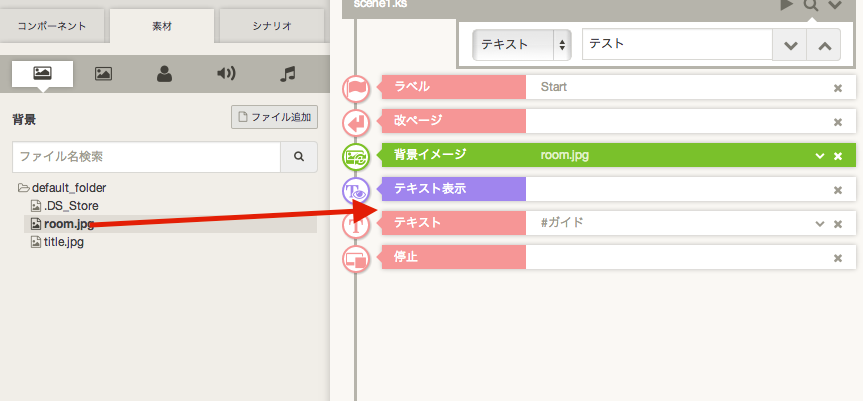Click the purple テキスト表示 node icon
The width and height of the screenshot is (863, 401).
[x=356, y=190]
